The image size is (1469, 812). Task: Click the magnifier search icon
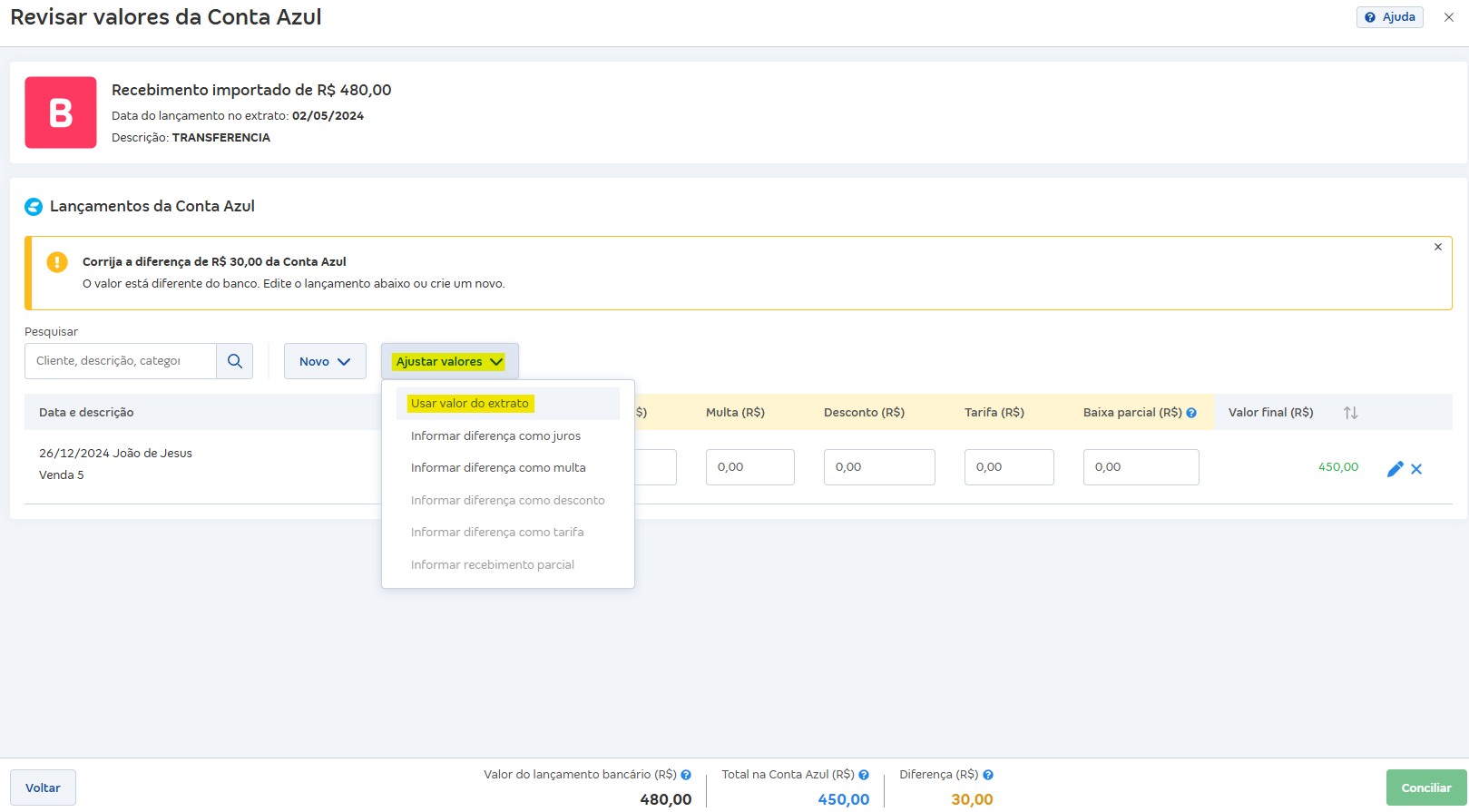click(x=235, y=361)
